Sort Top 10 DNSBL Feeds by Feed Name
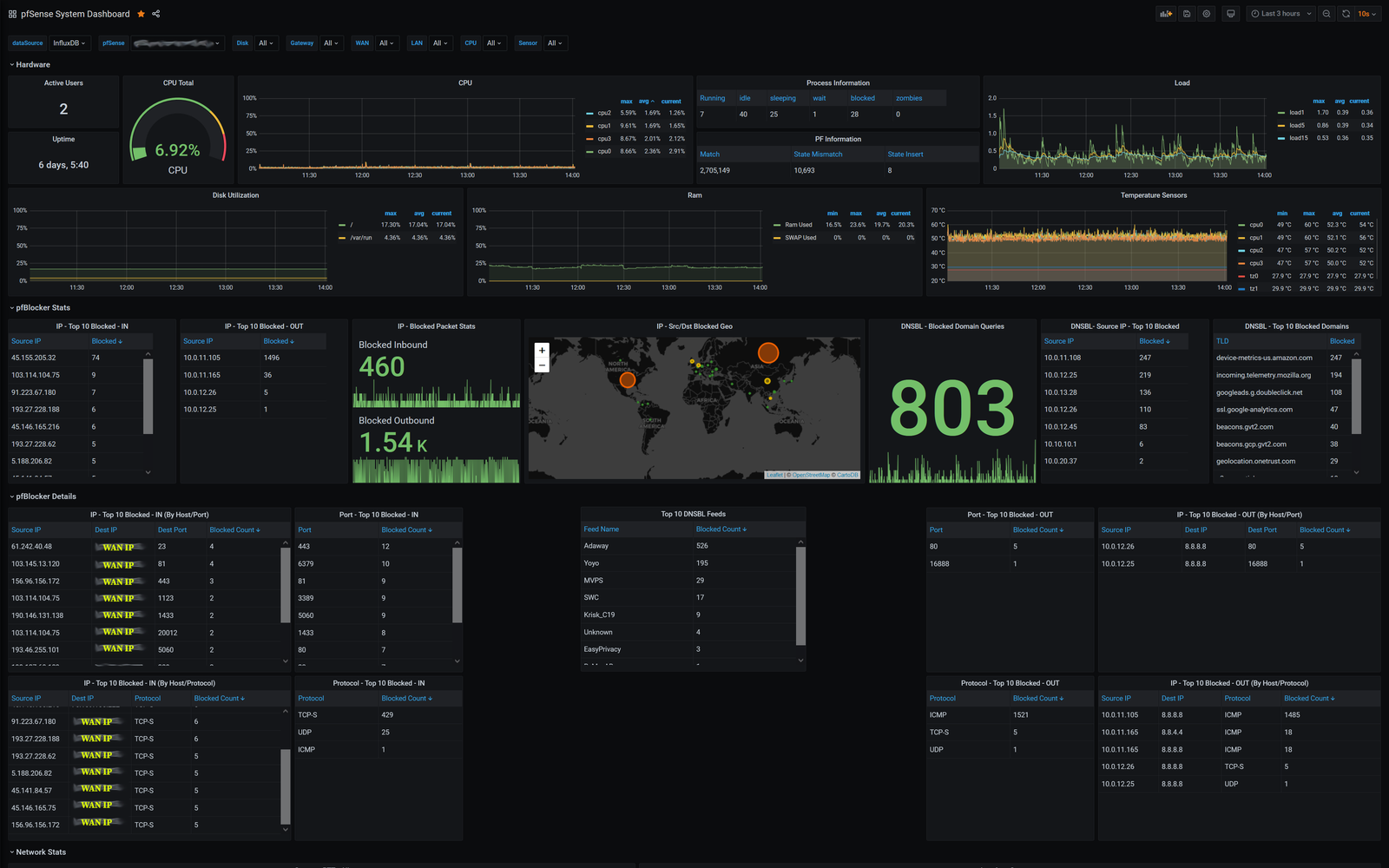Image resolution: width=1389 pixels, height=868 pixels. [601, 529]
